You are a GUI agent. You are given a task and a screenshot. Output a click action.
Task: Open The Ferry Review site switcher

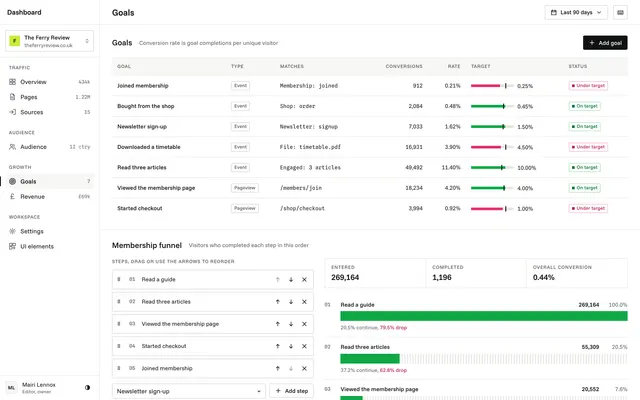pyautogui.click(x=49, y=41)
